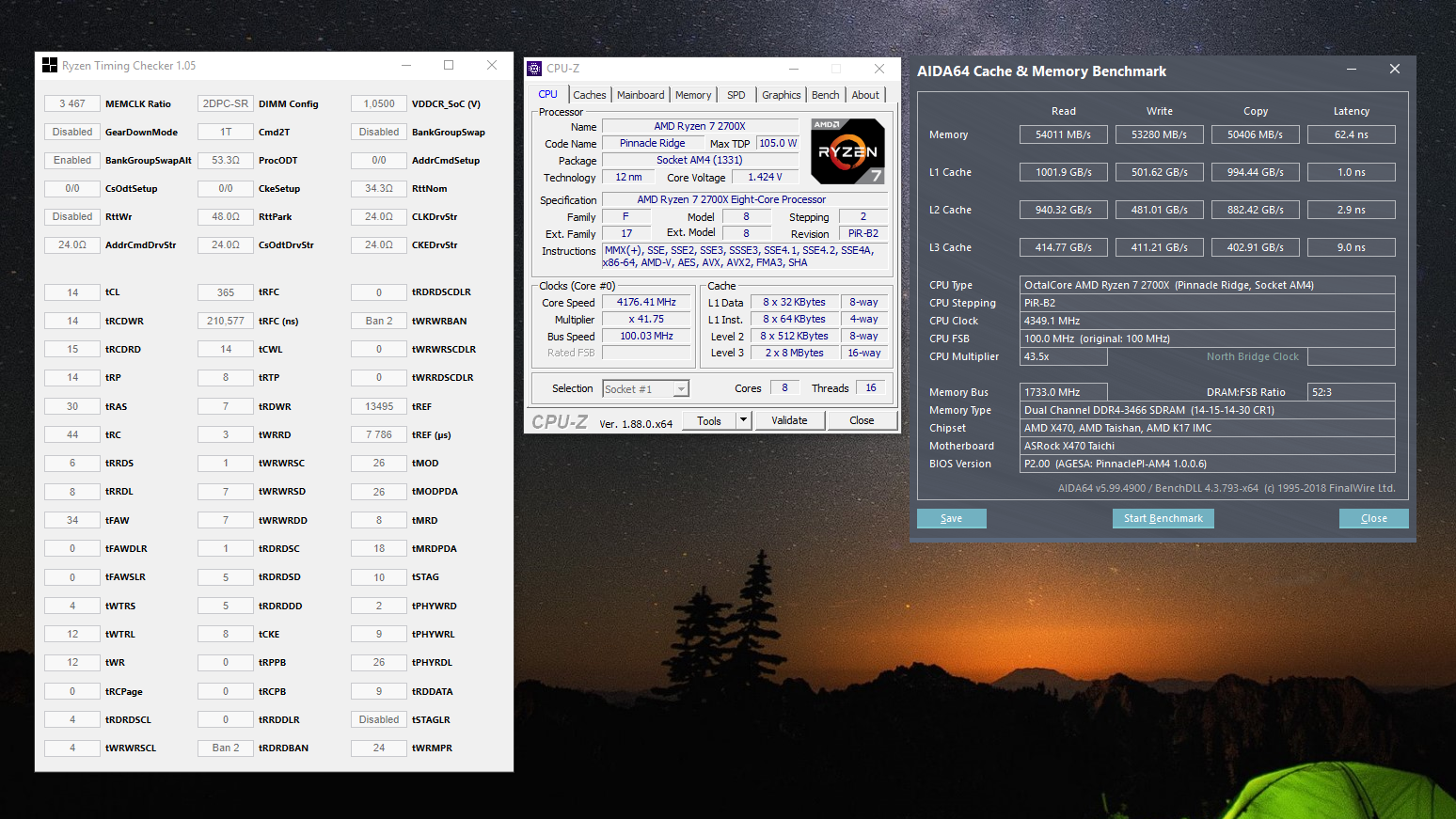Select the SPD tab
The image size is (1456, 819).
(x=736, y=95)
